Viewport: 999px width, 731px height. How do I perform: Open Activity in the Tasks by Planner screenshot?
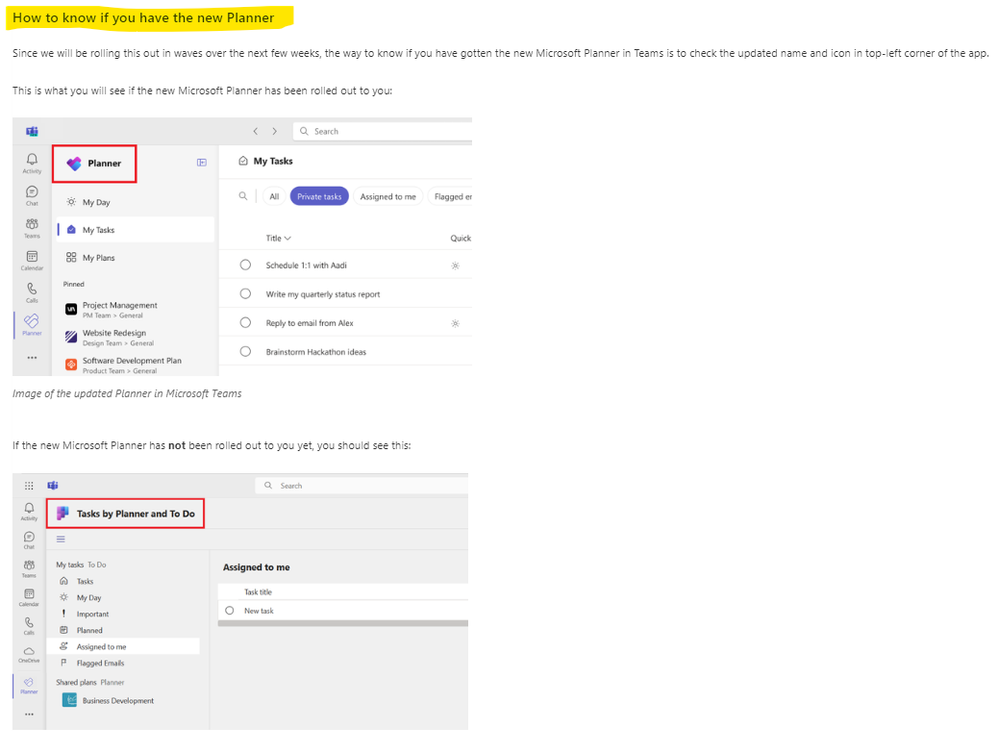29,511
